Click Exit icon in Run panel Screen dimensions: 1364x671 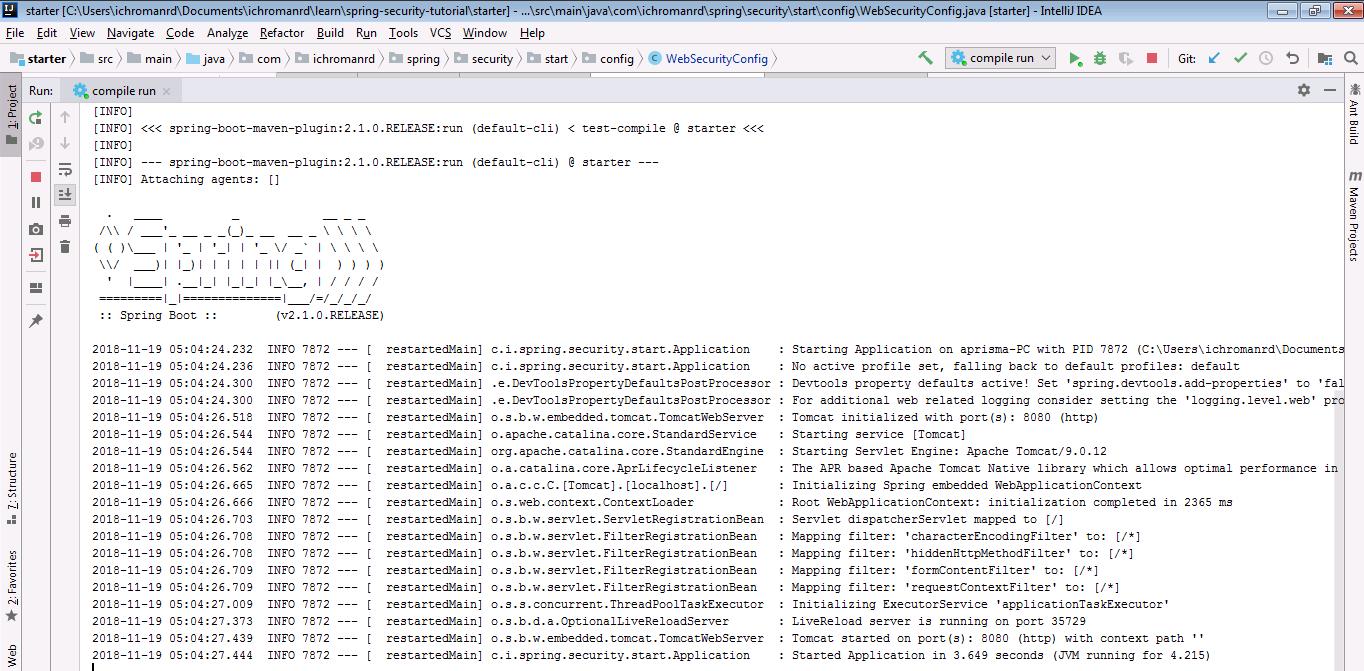coord(36,255)
